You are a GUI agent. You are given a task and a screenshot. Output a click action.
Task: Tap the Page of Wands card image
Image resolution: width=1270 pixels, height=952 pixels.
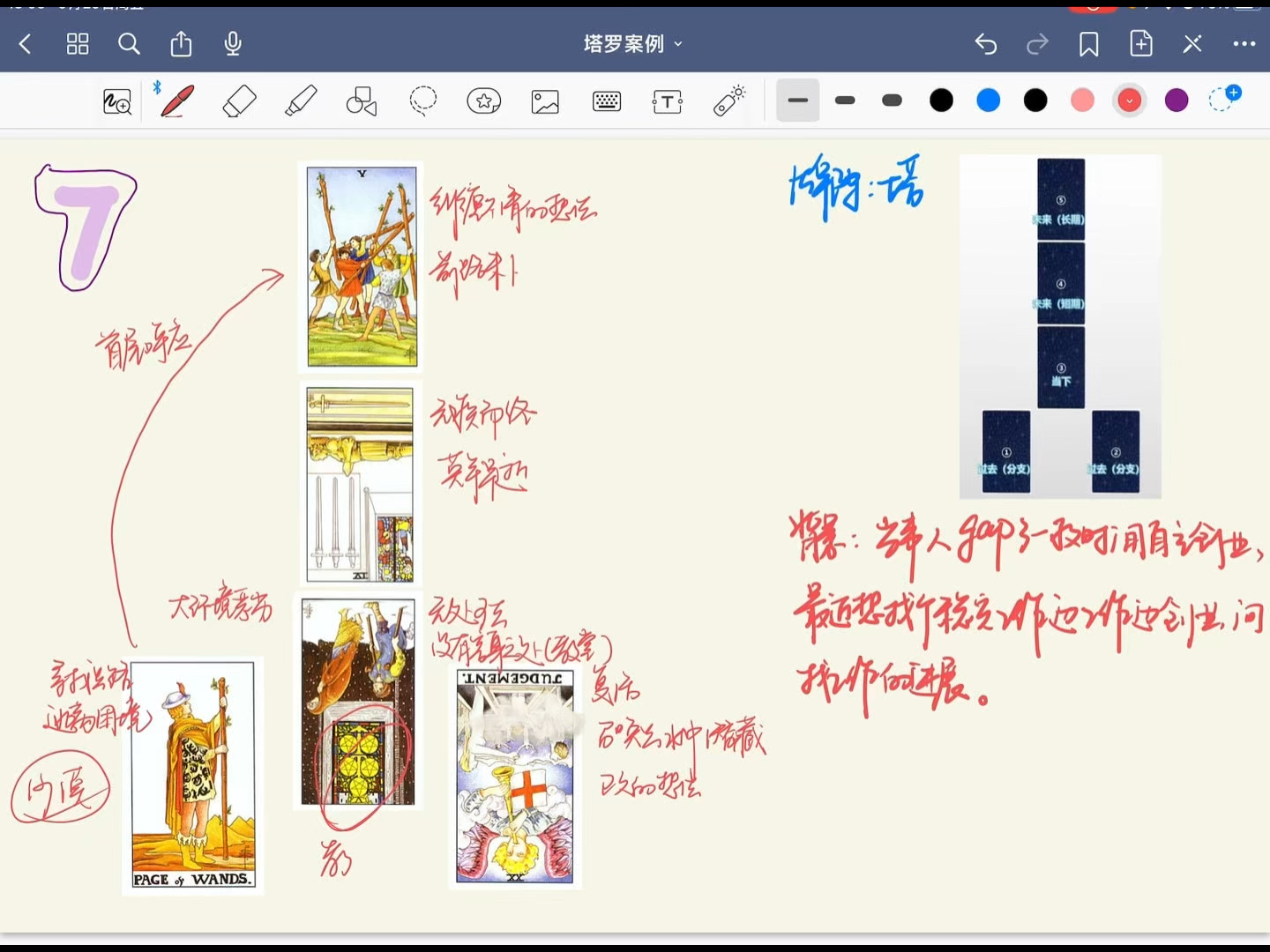[x=193, y=776]
